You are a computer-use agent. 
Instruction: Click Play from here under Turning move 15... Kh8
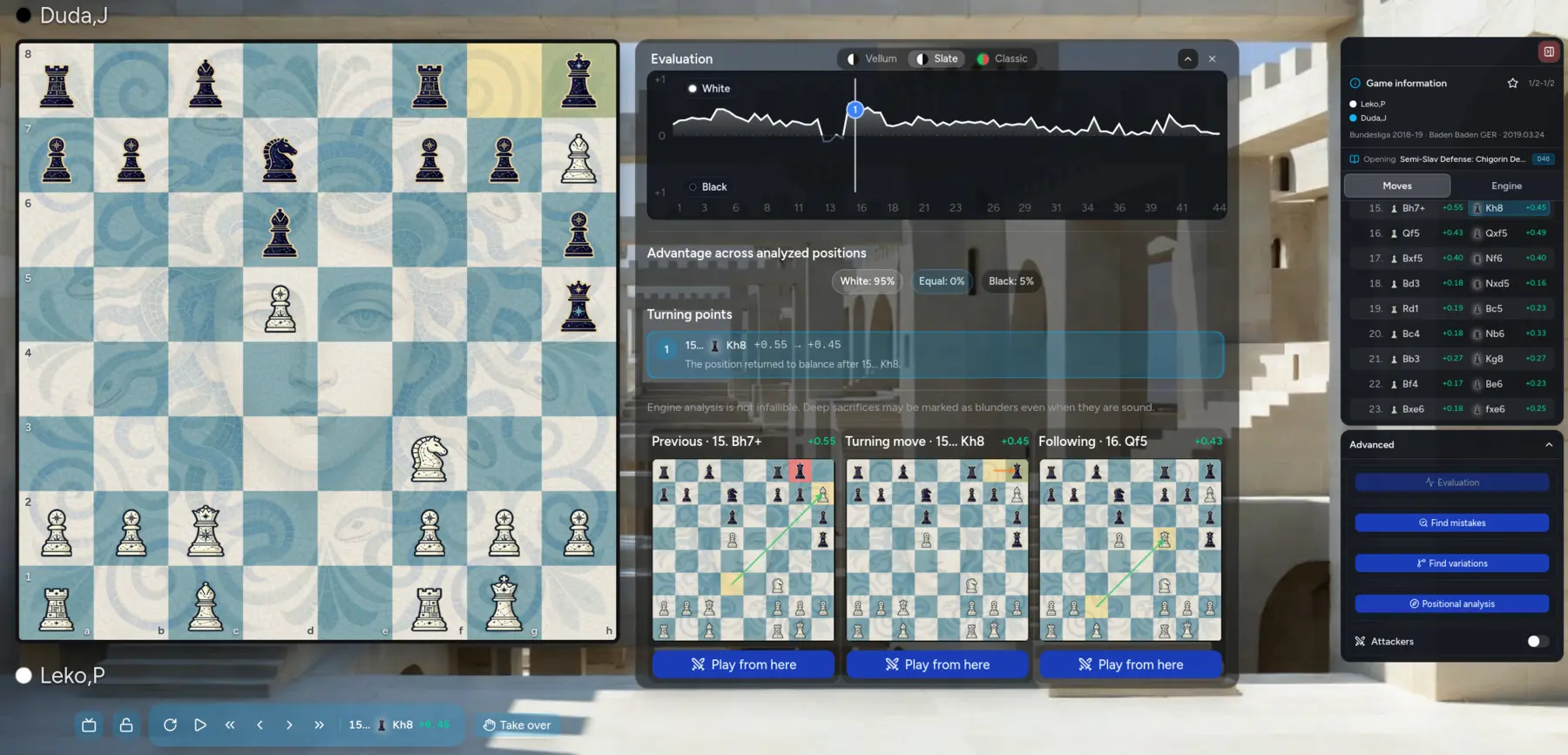[x=937, y=664]
